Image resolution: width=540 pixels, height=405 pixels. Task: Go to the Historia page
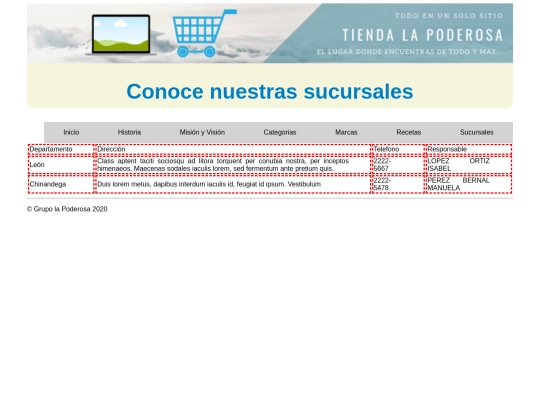[129, 132]
